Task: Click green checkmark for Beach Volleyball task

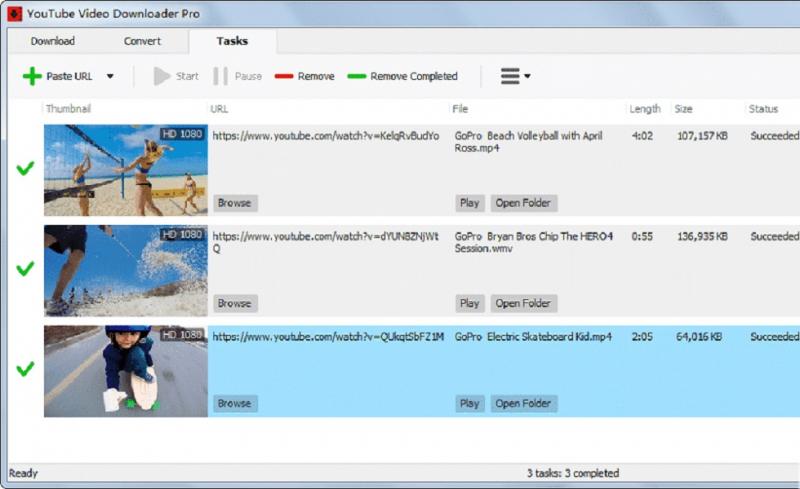Action: [25, 168]
